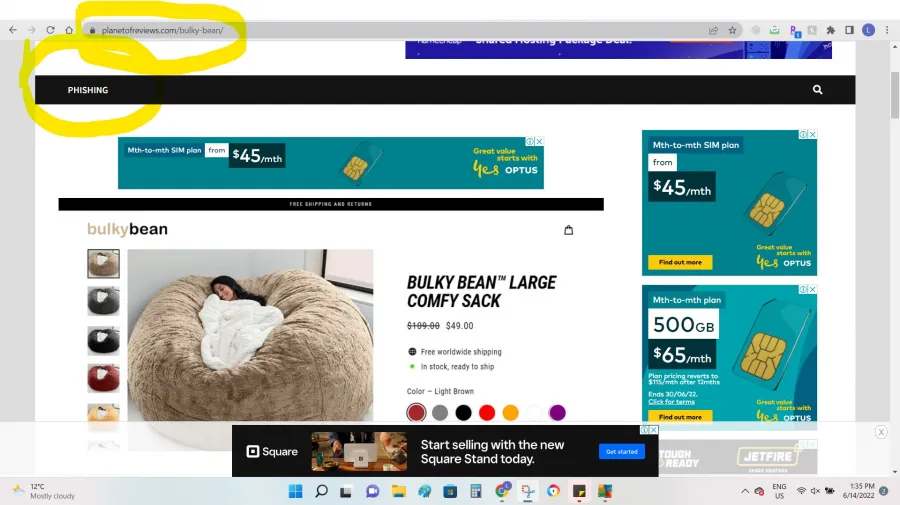Close the 500GB sidebar Optus ad
Viewport: 900px width, 505px height.
[x=812, y=289]
